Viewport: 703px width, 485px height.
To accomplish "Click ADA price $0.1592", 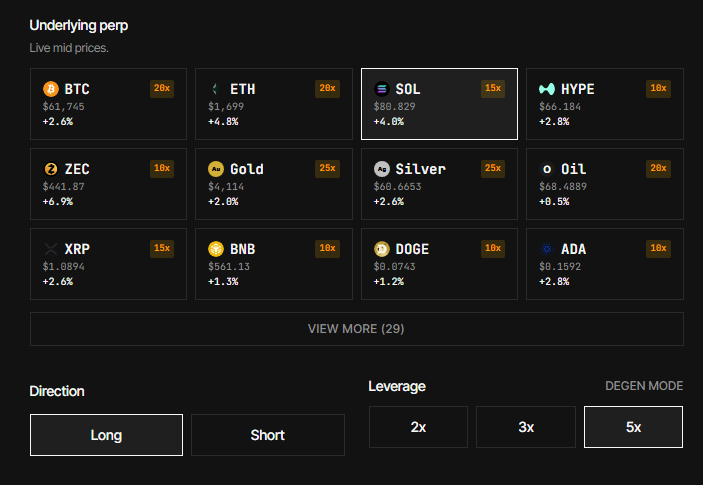I will (560, 267).
